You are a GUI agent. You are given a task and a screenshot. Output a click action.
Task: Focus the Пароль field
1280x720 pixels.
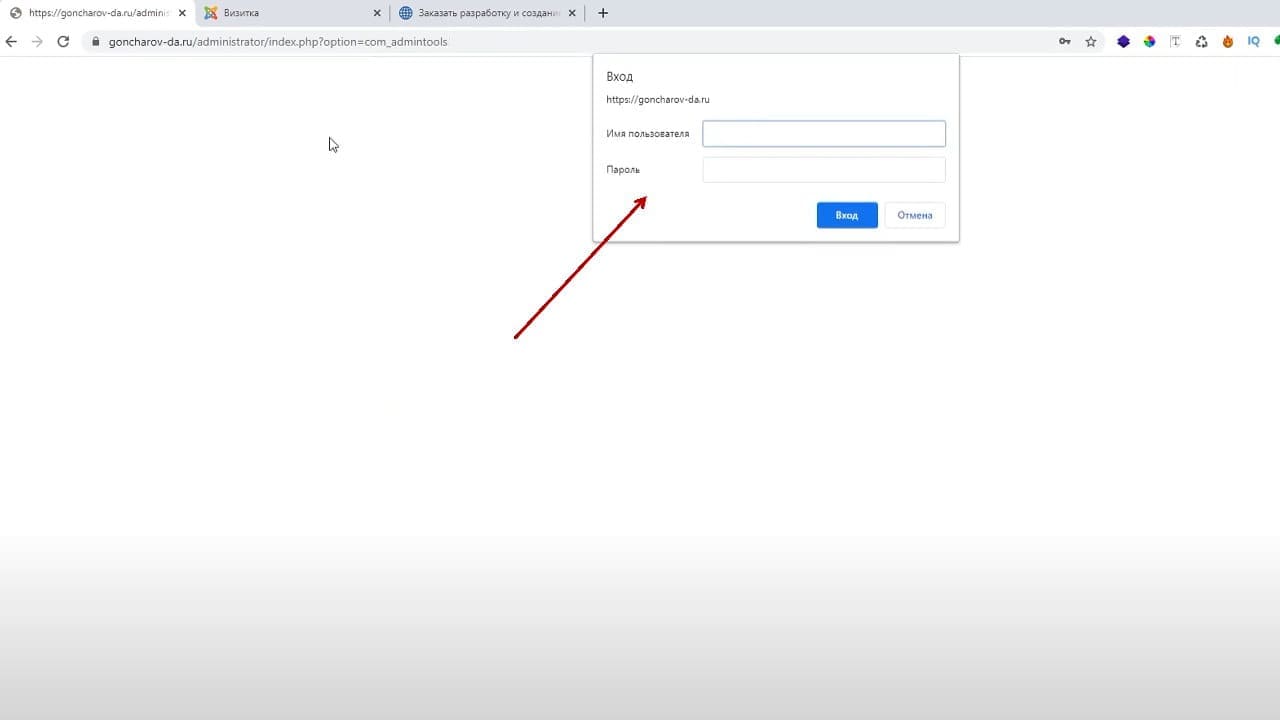824,170
